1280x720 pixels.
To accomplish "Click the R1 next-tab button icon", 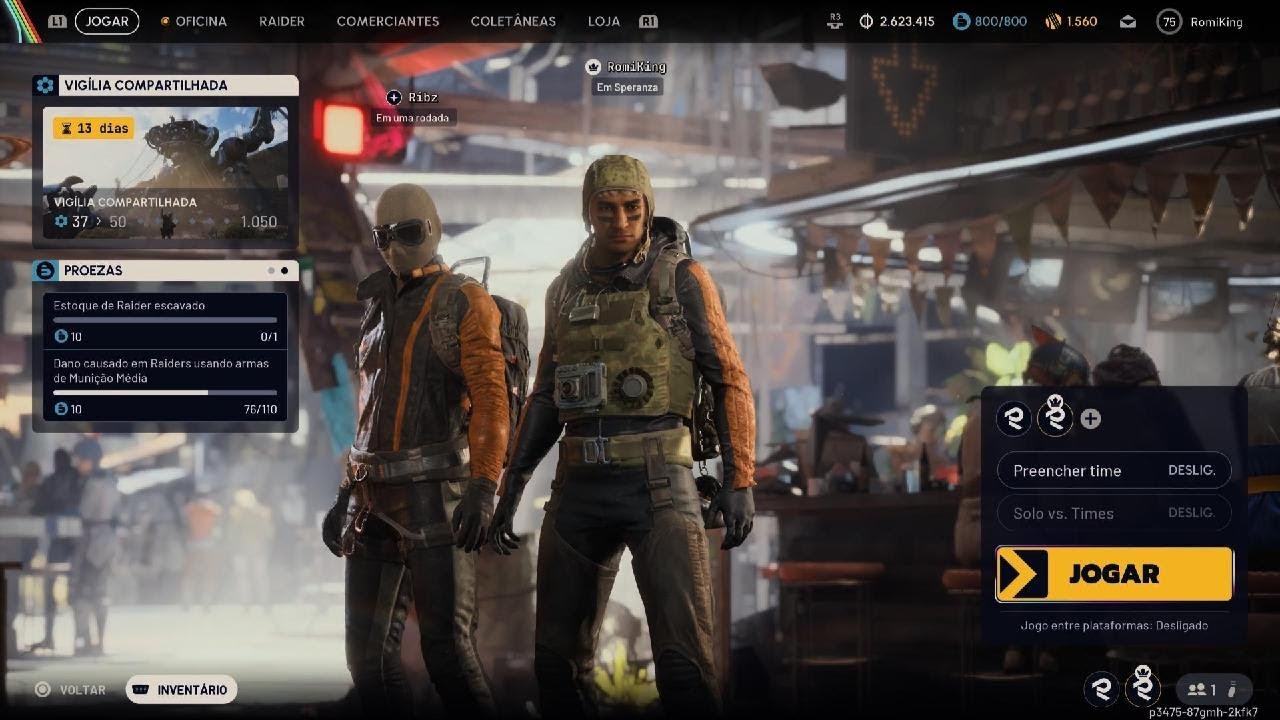I will (648, 21).
